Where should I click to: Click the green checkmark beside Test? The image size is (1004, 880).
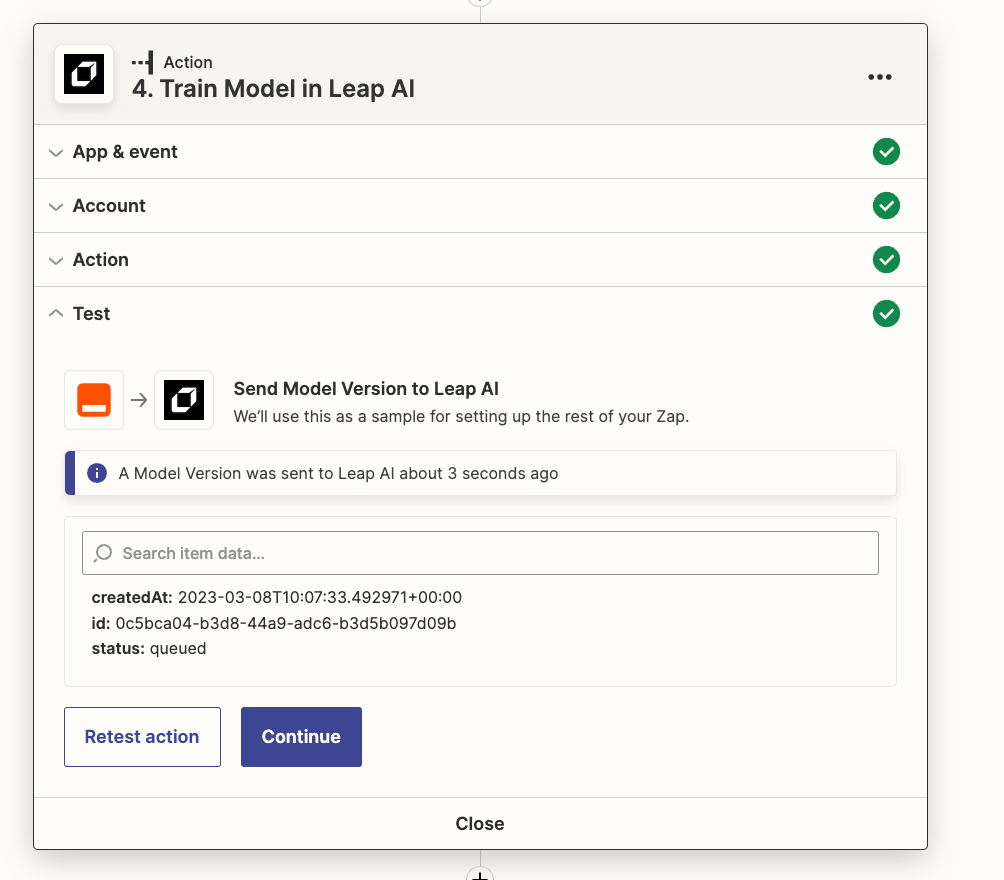886,314
